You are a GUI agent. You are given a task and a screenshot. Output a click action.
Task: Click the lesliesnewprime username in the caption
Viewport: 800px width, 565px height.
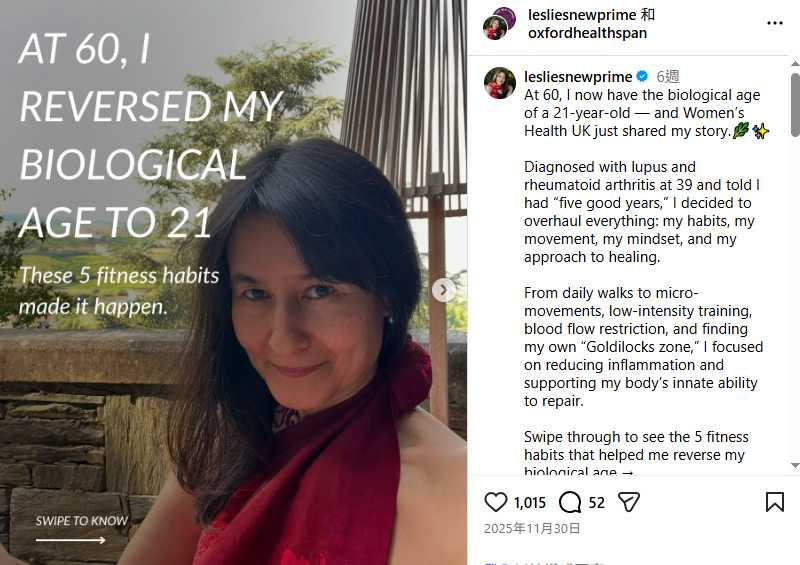point(578,77)
